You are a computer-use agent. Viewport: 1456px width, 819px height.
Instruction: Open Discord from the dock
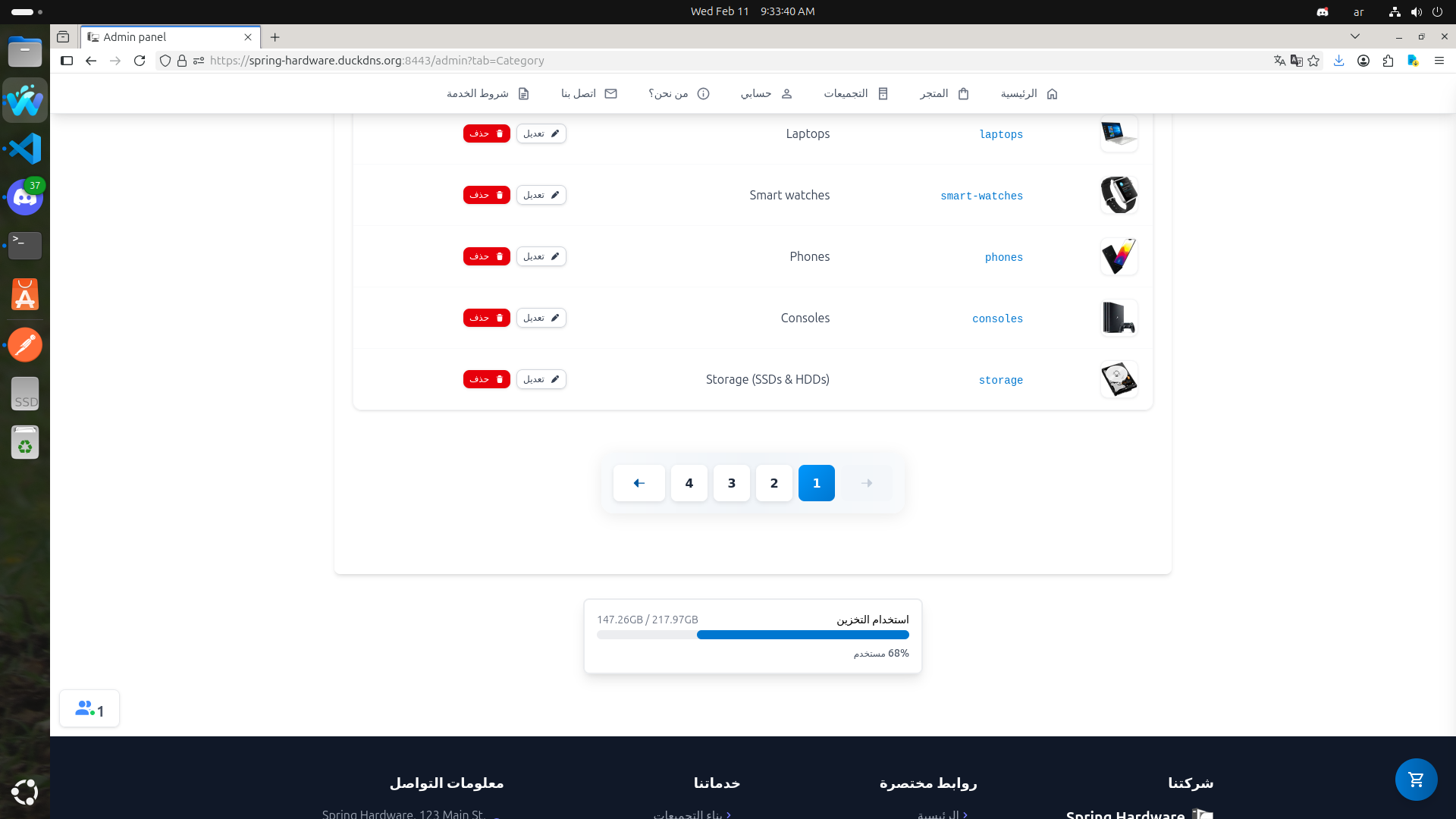25,198
